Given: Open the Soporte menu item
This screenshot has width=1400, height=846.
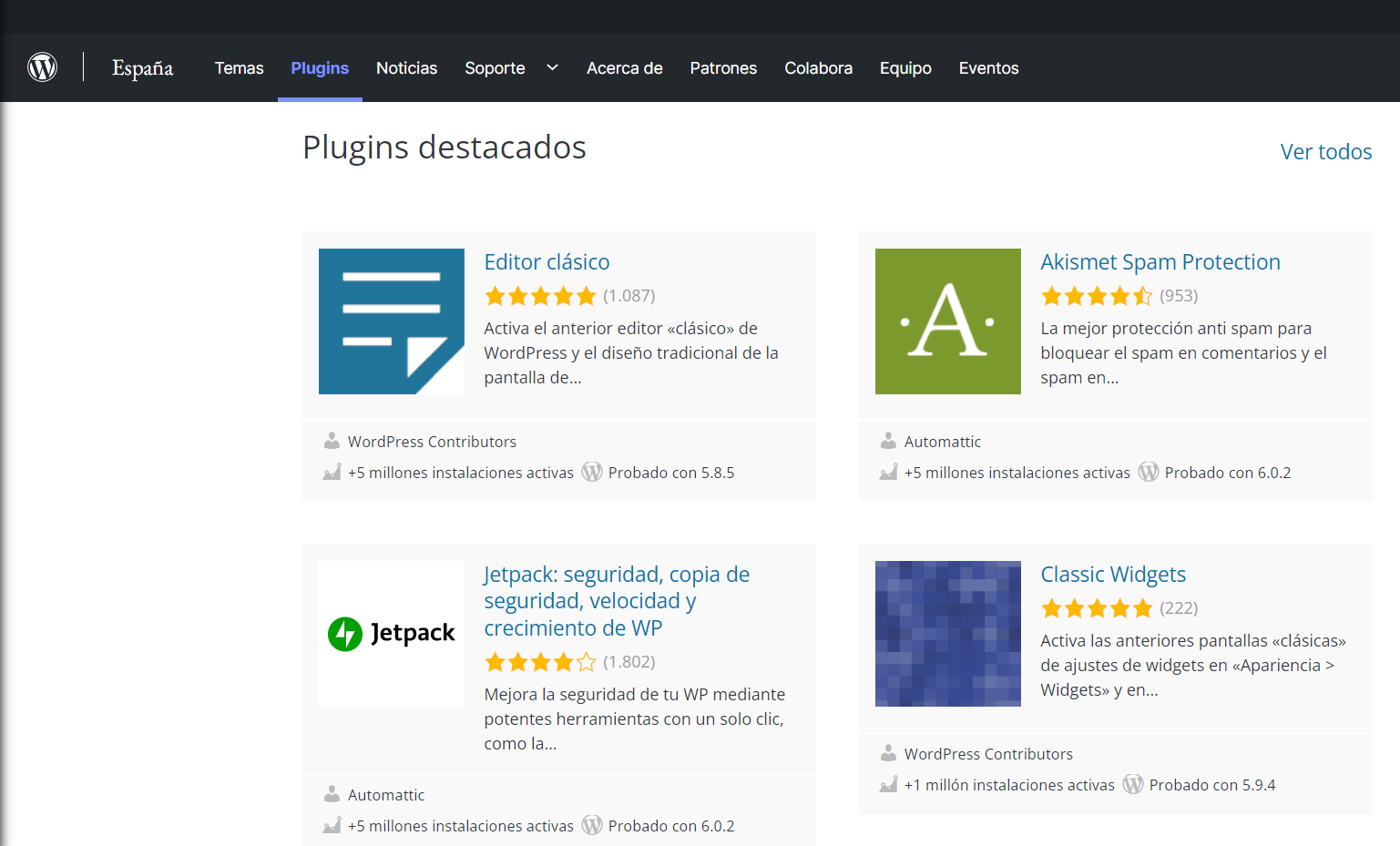Looking at the screenshot, I should tap(495, 68).
